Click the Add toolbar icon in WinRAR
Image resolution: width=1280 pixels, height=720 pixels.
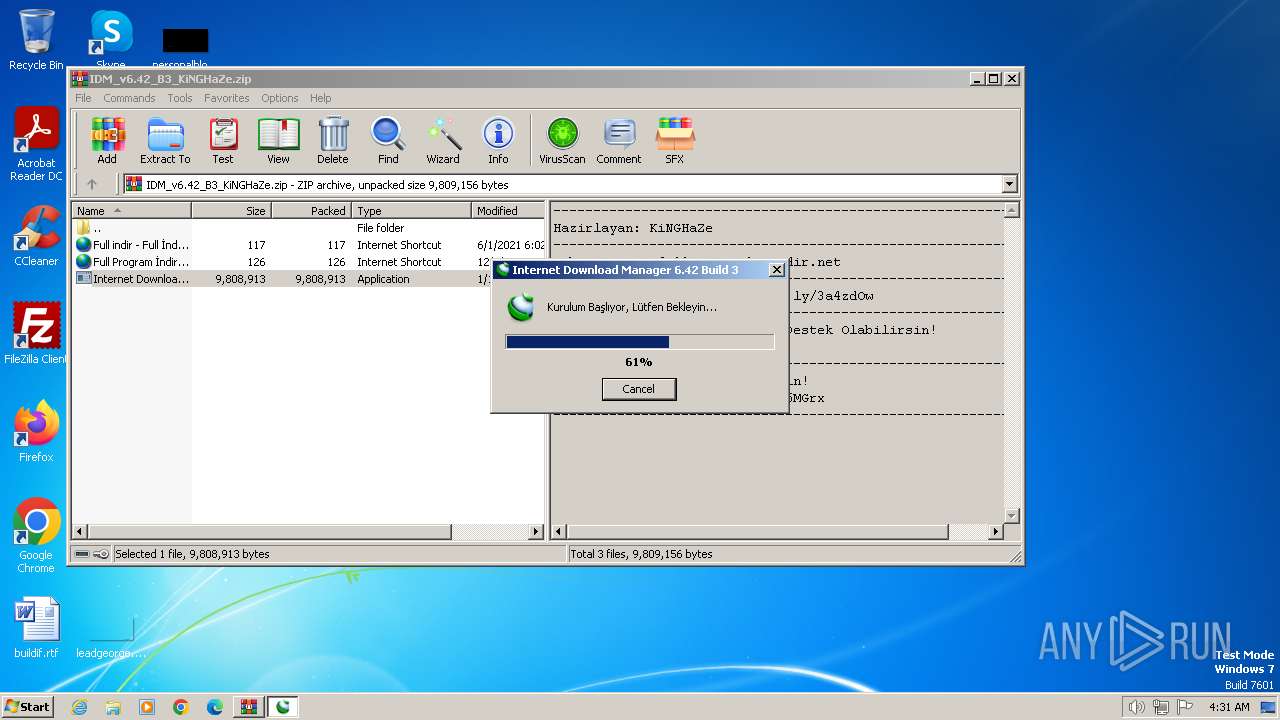coord(107,140)
